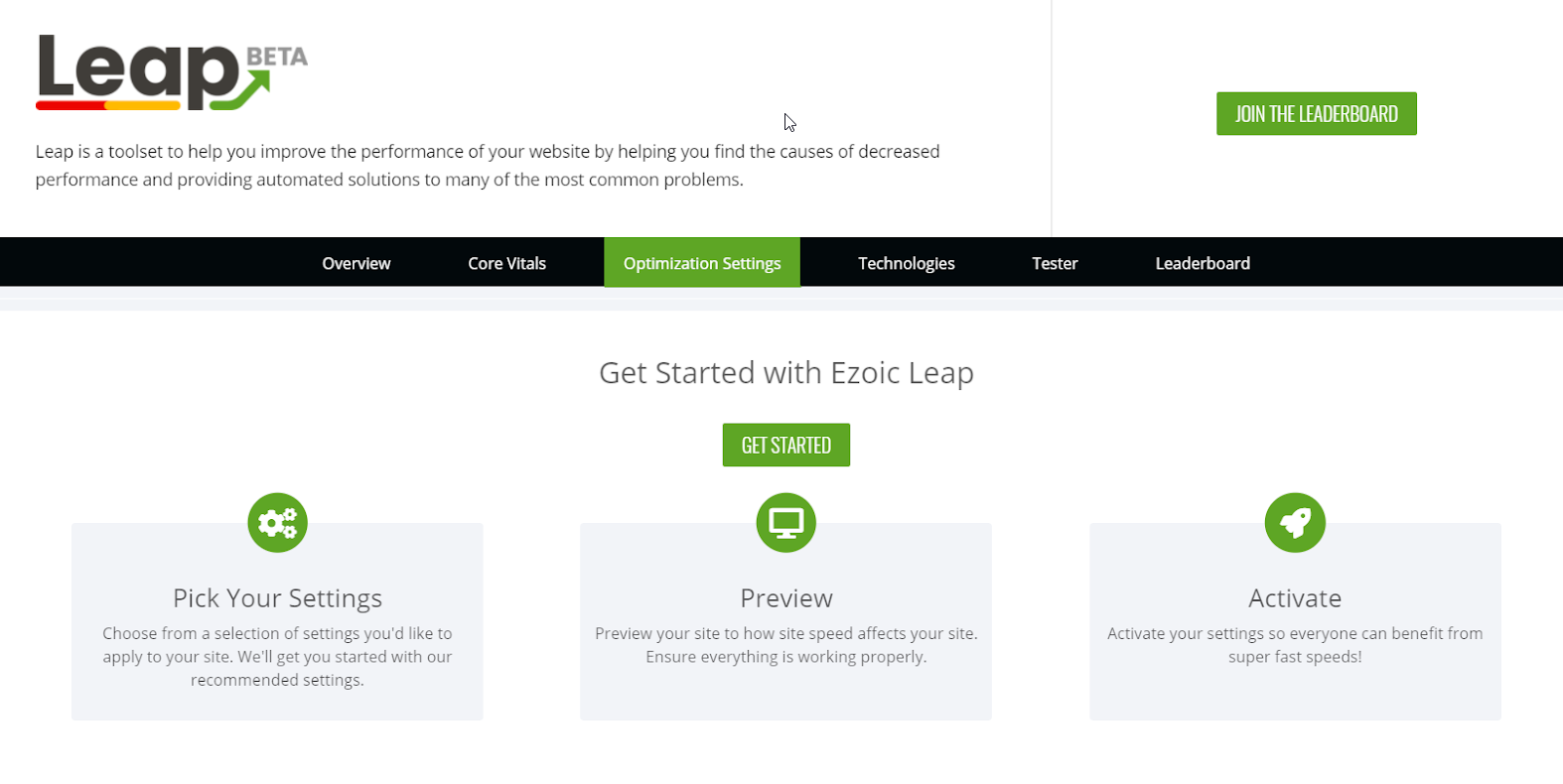Click the monitor icon above Preview
1563x784 pixels.
click(785, 523)
